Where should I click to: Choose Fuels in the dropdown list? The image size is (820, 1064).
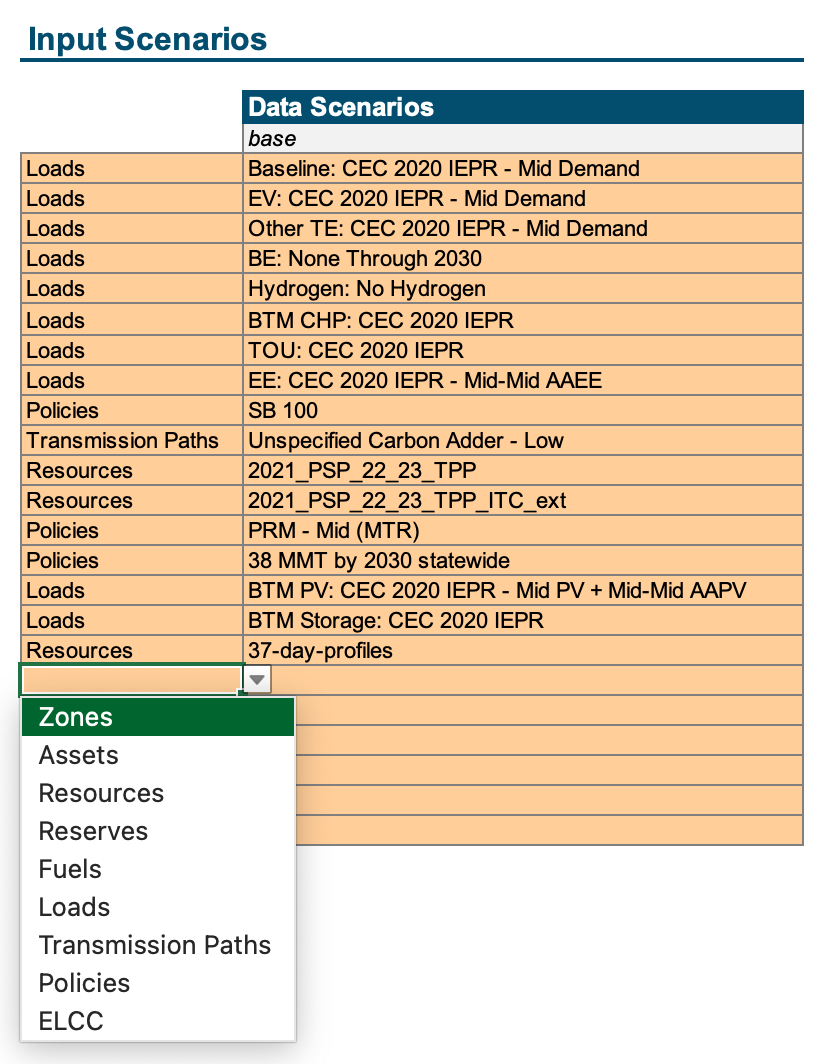158,869
